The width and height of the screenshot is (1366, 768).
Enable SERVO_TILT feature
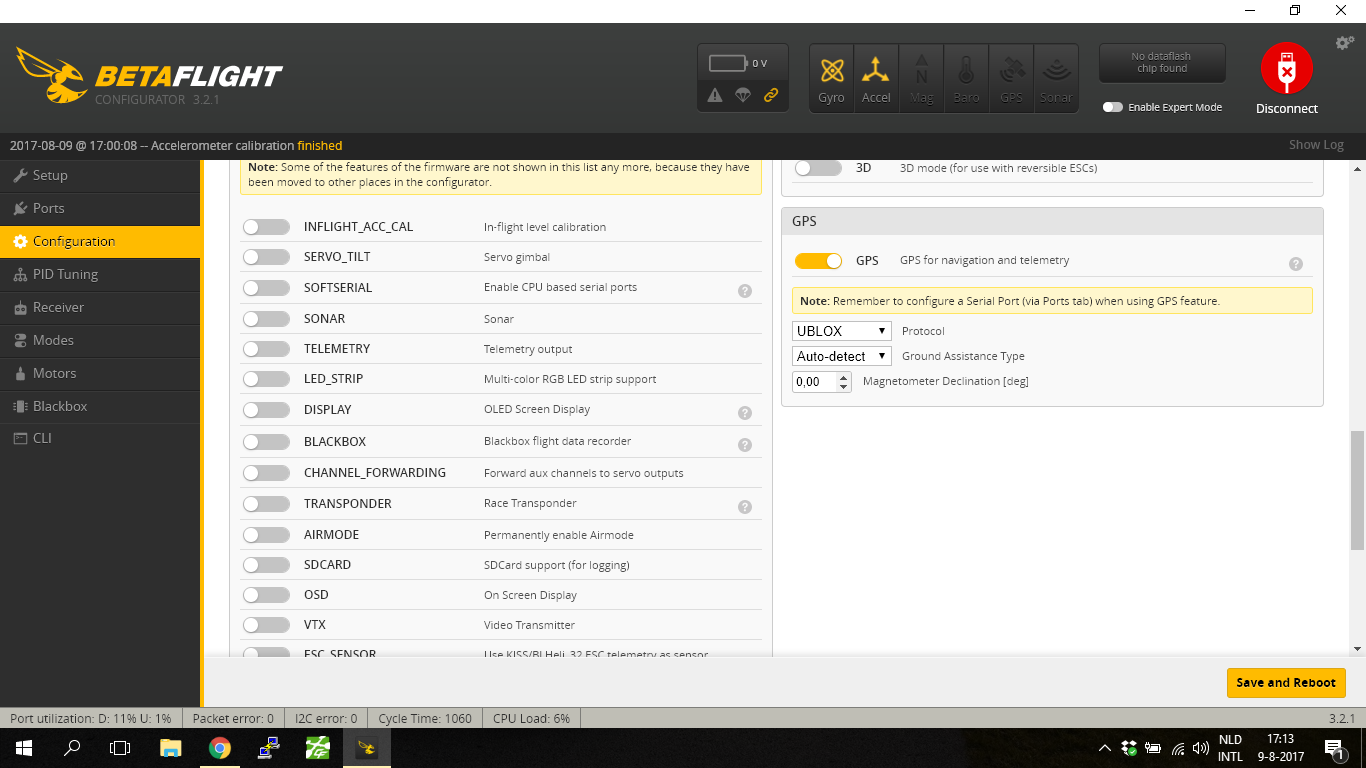pyautogui.click(x=266, y=257)
